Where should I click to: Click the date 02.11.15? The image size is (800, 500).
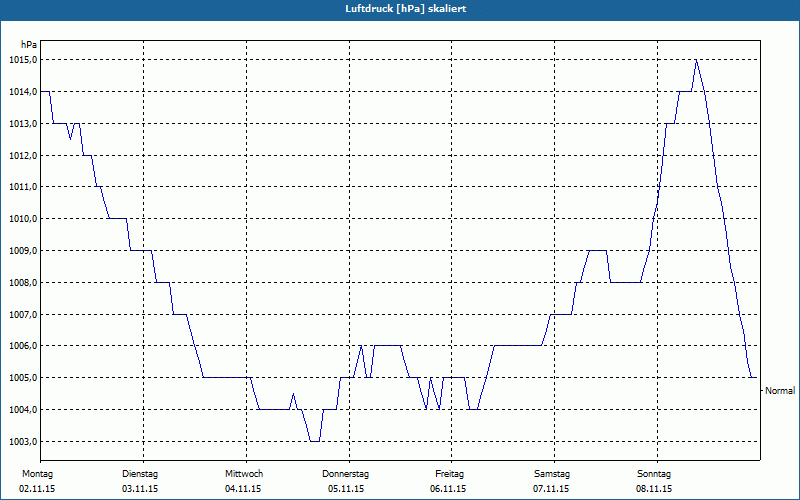coord(37,489)
